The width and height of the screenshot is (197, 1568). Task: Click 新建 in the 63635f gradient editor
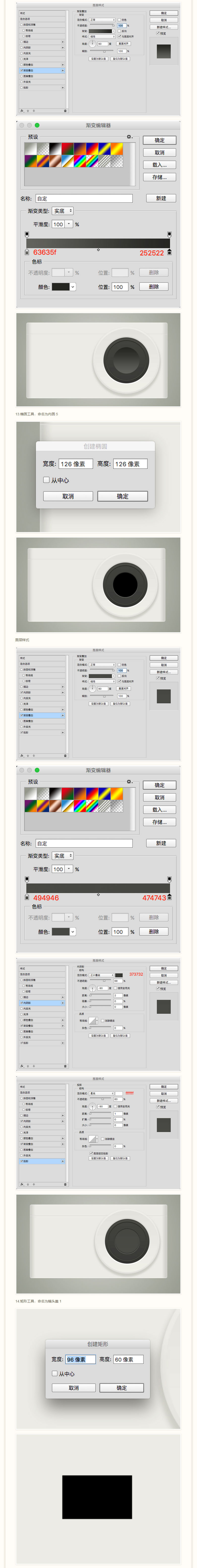(161, 198)
